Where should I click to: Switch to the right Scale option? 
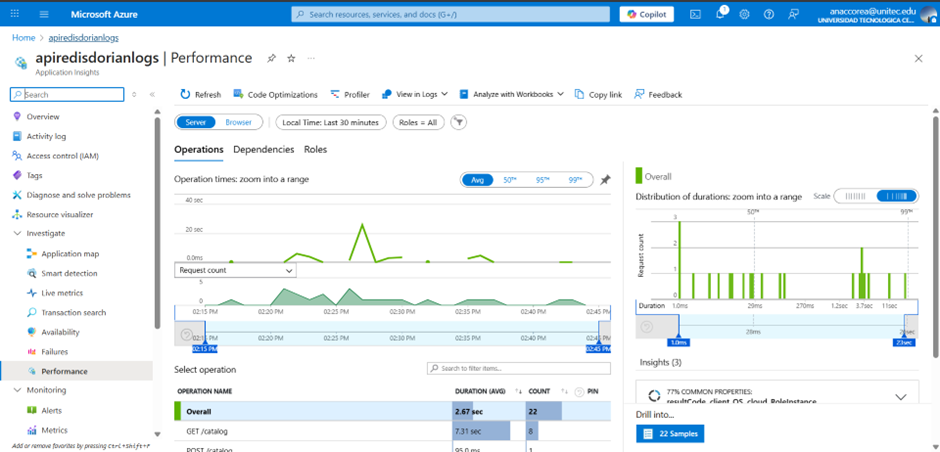[897, 196]
